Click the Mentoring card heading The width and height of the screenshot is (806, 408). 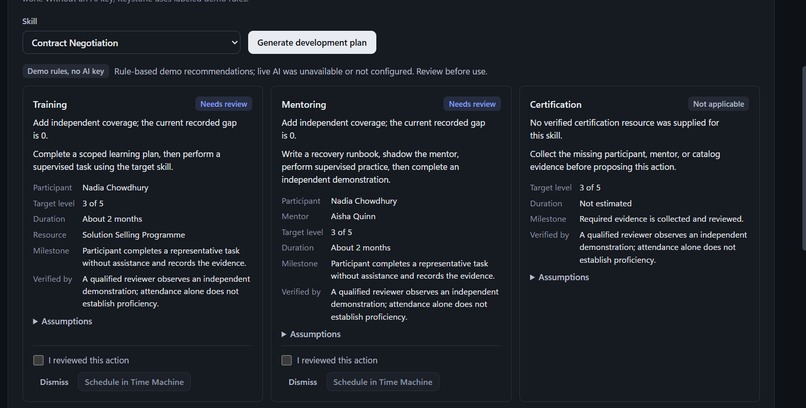click(x=304, y=104)
